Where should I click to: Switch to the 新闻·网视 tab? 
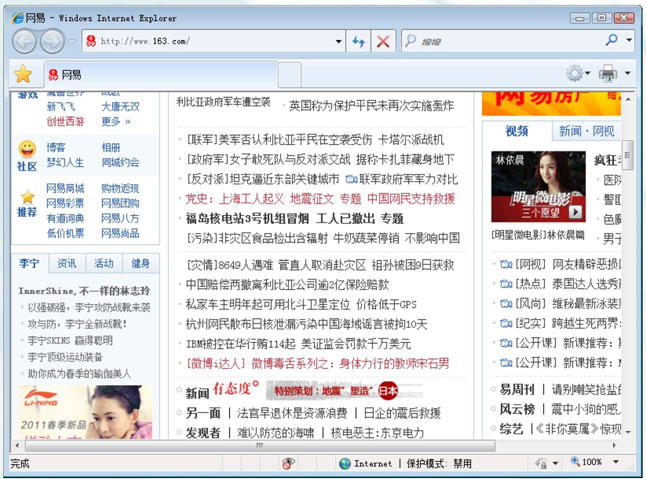(587, 131)
